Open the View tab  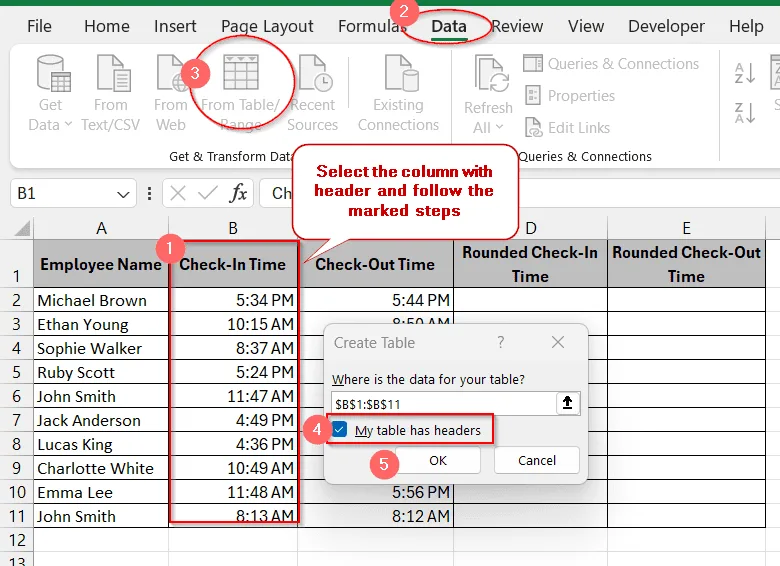586,26
